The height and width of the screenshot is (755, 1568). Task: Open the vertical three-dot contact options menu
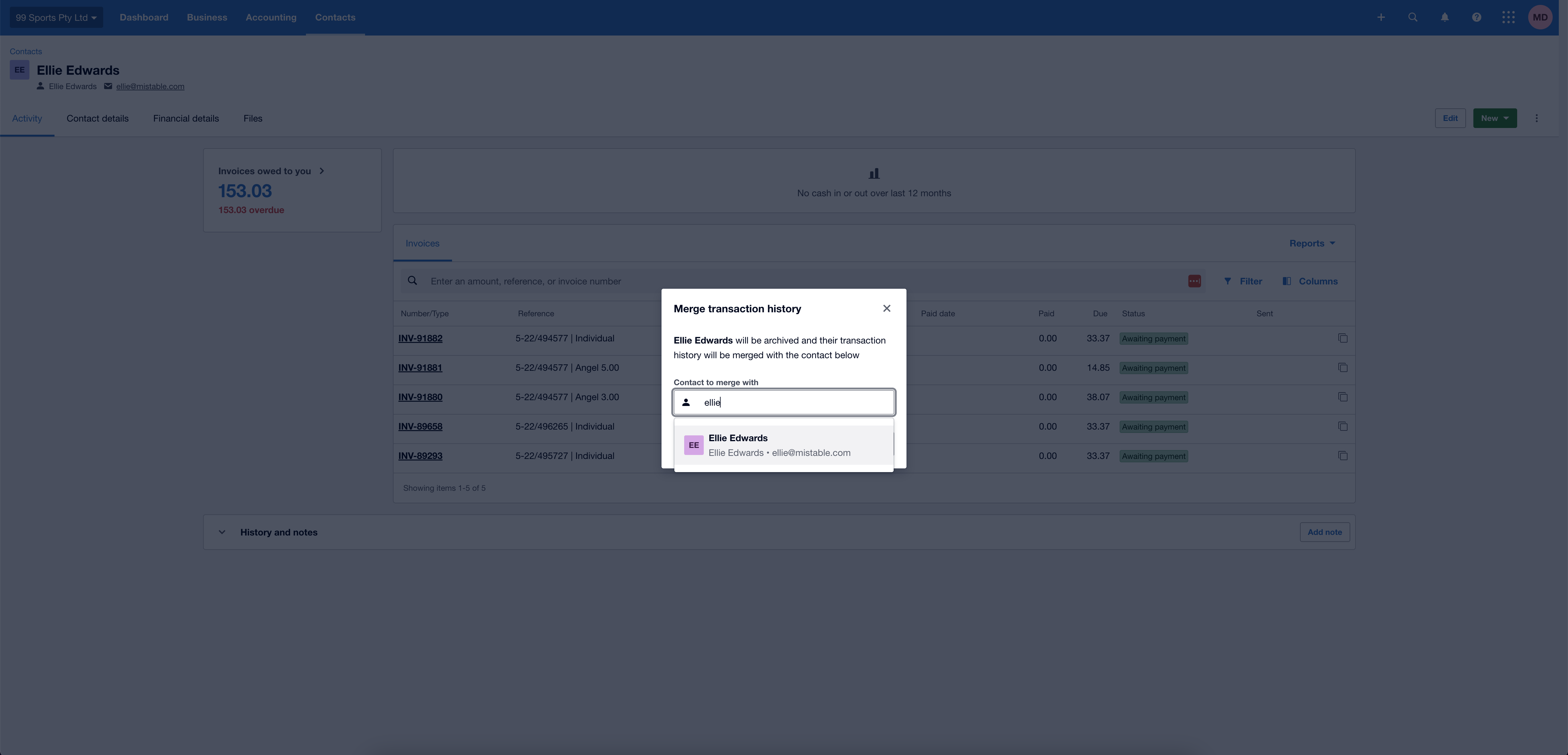[x=1536, y=118]
